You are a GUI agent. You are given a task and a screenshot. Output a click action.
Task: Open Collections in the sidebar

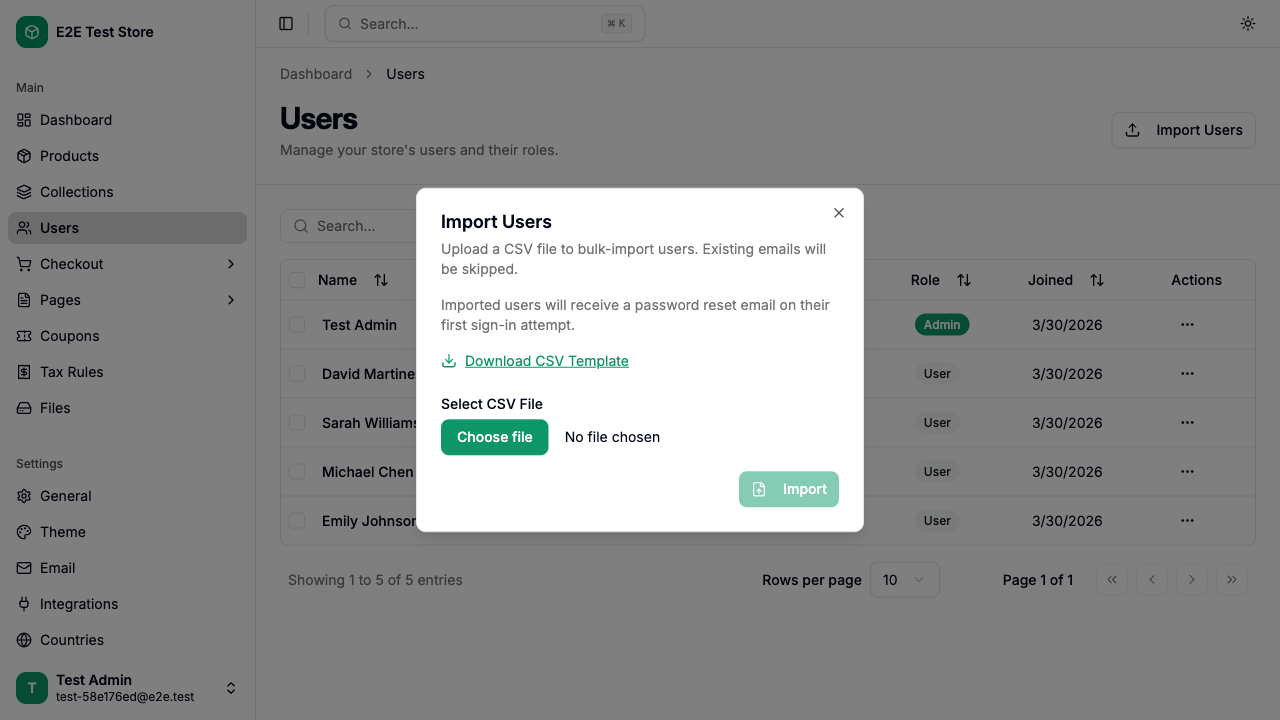point(127,192)
